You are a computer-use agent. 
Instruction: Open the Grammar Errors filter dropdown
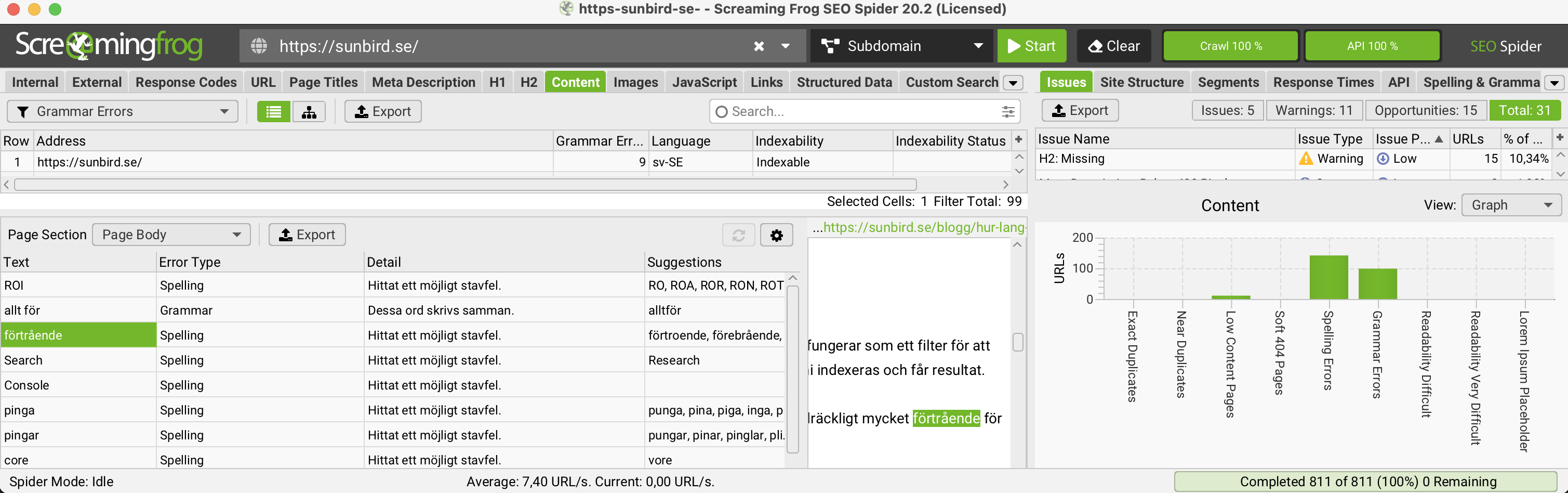(x=122, y=111)
